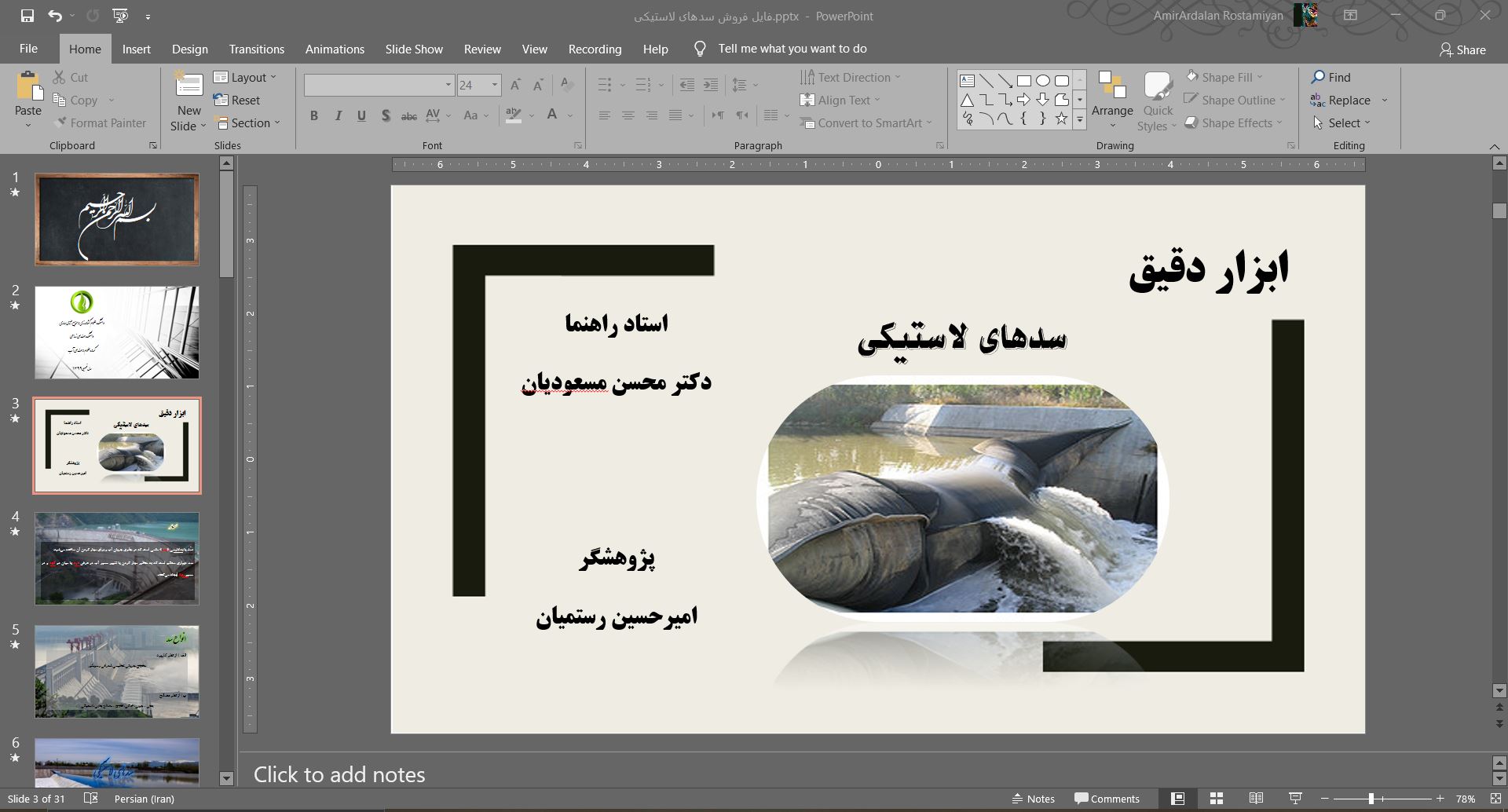Viewport: 1508px width, 812px height.
Task: Toggle Bold text formatting
Action: pyautogui.click(x=314, y=116)
